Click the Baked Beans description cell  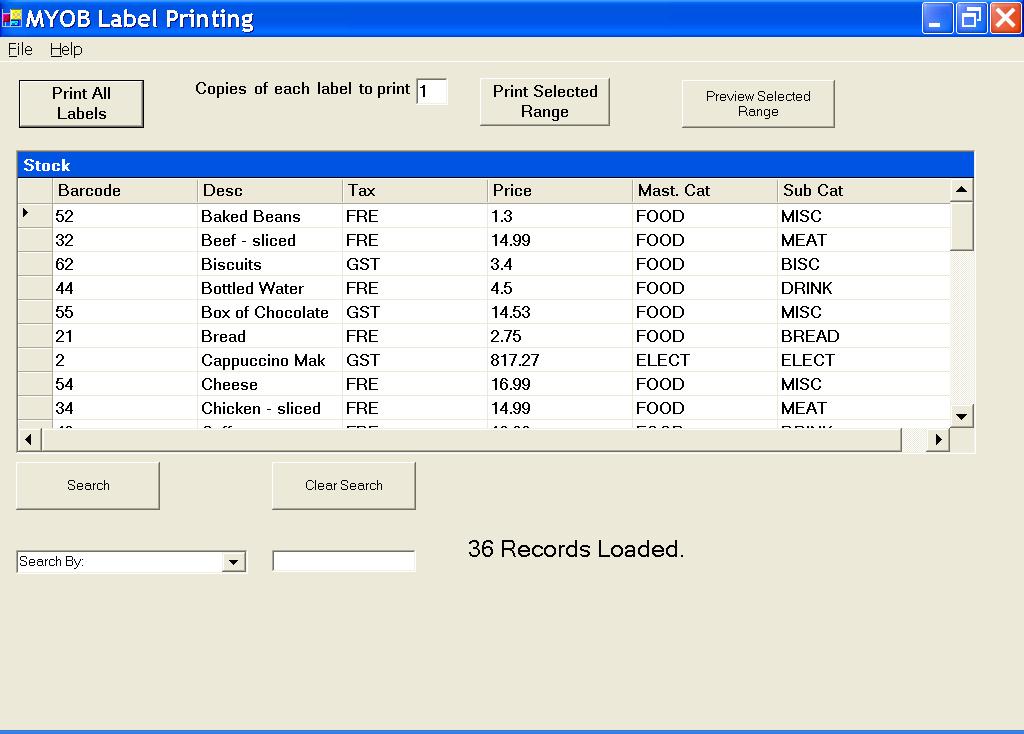(270, 216)
